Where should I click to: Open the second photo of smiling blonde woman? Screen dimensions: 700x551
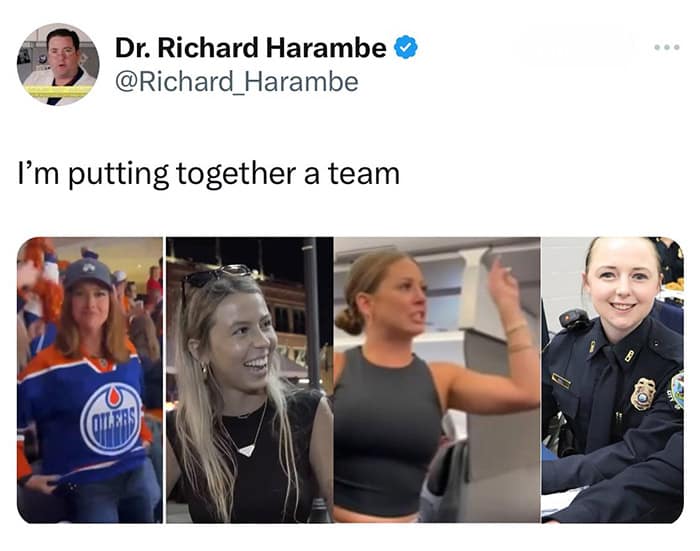click(250, 380)
